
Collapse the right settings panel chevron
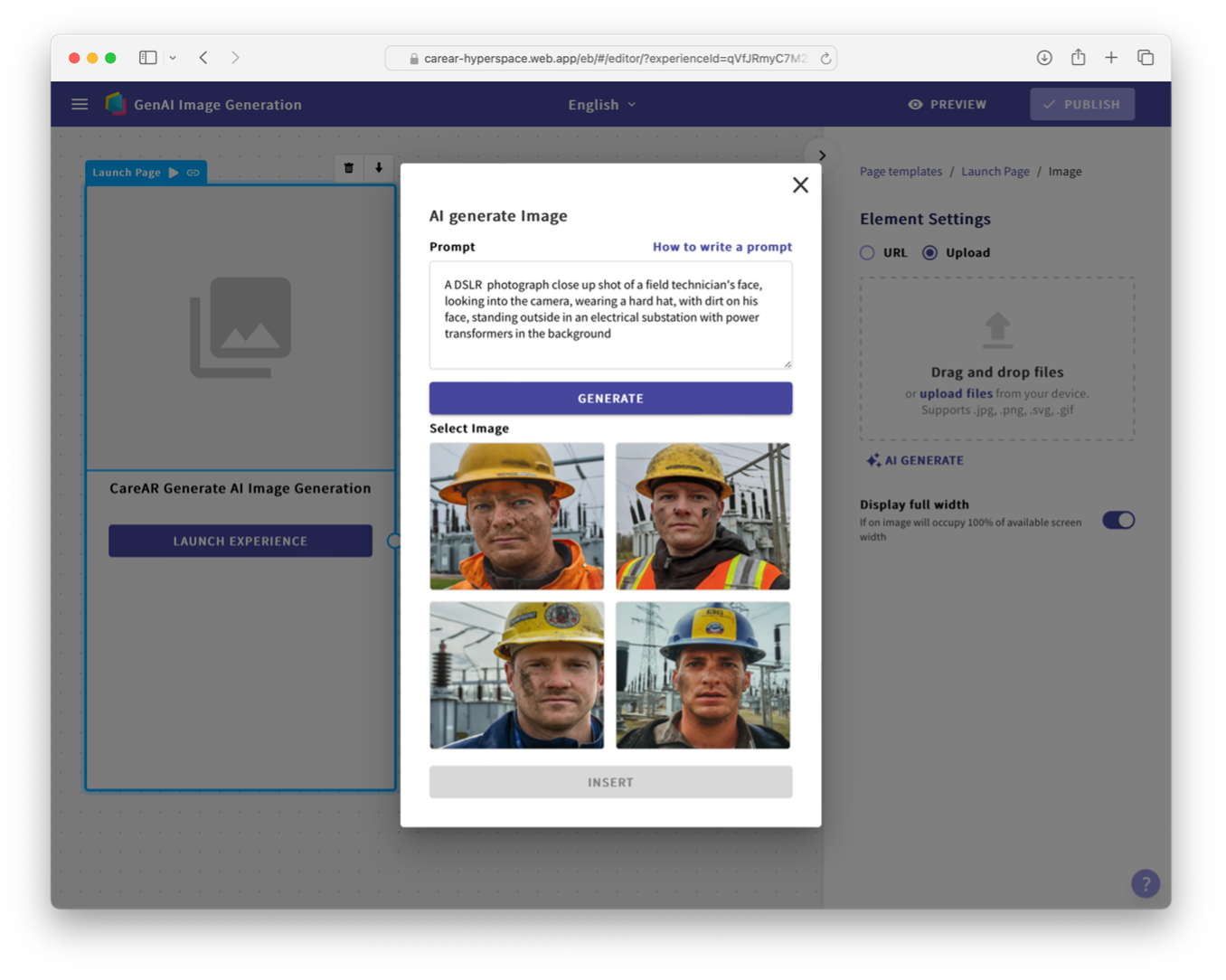click(x=822, y=155)
